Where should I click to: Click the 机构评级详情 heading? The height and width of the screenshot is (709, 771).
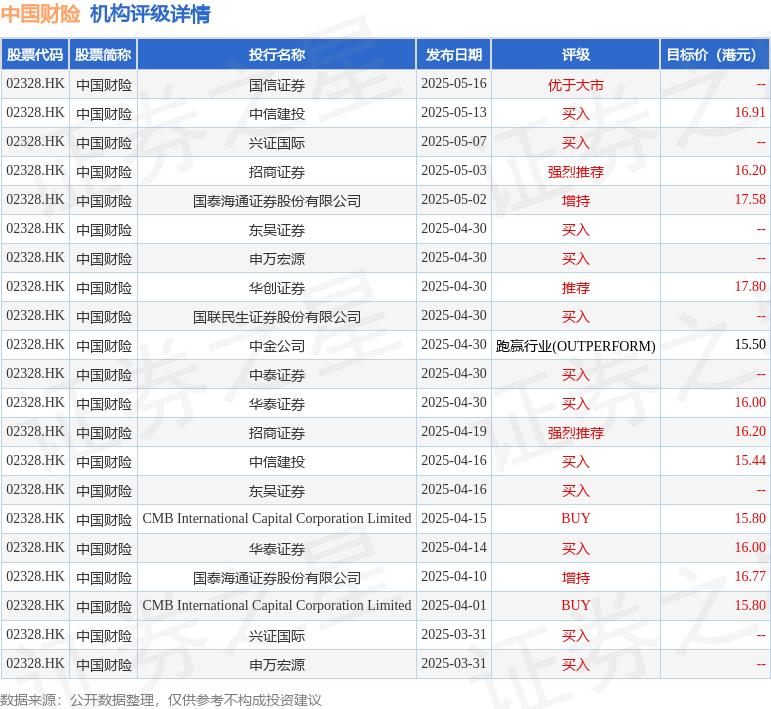point(150,14)
